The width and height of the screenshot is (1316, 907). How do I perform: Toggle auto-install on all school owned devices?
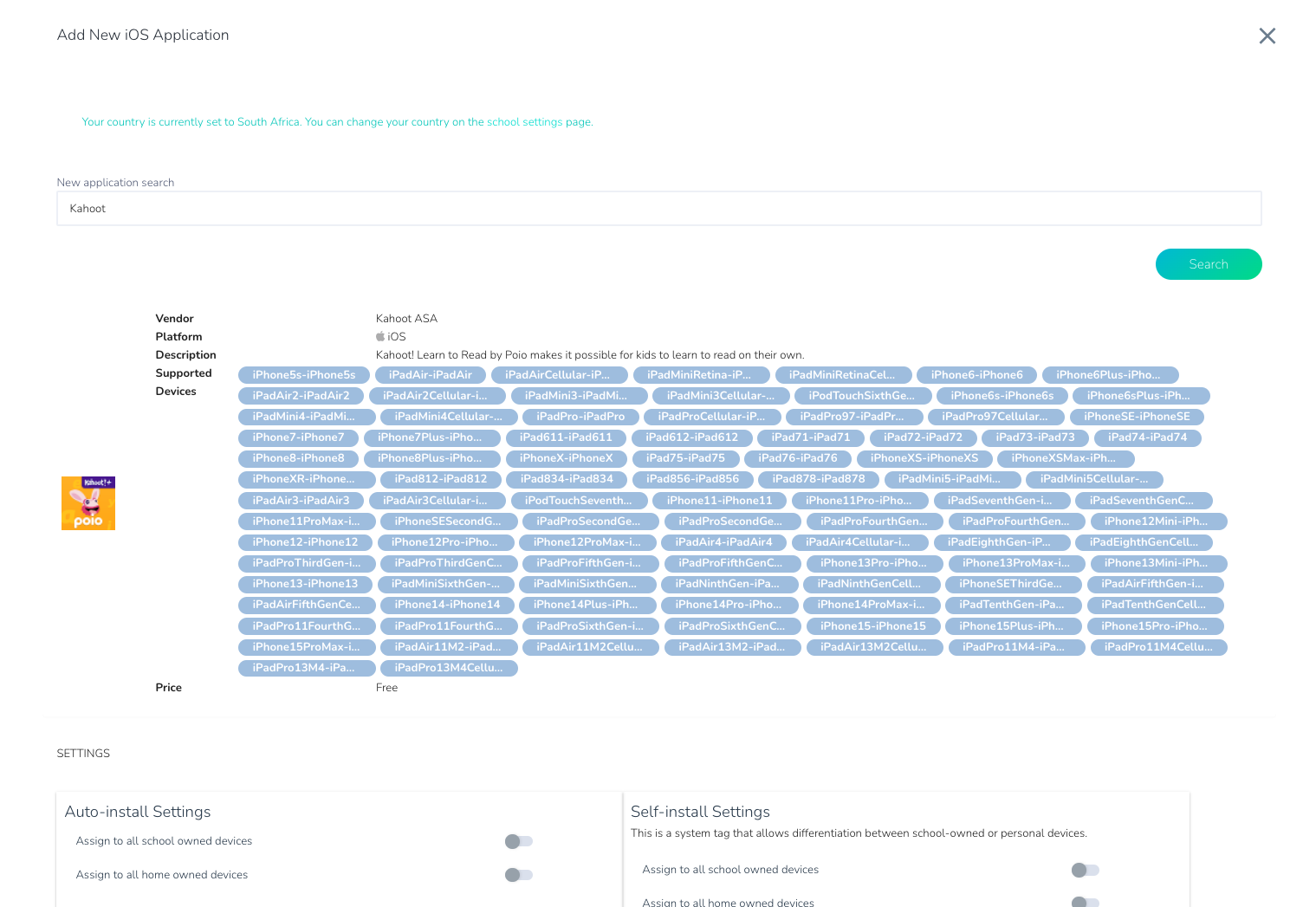(x=518, y=841)
